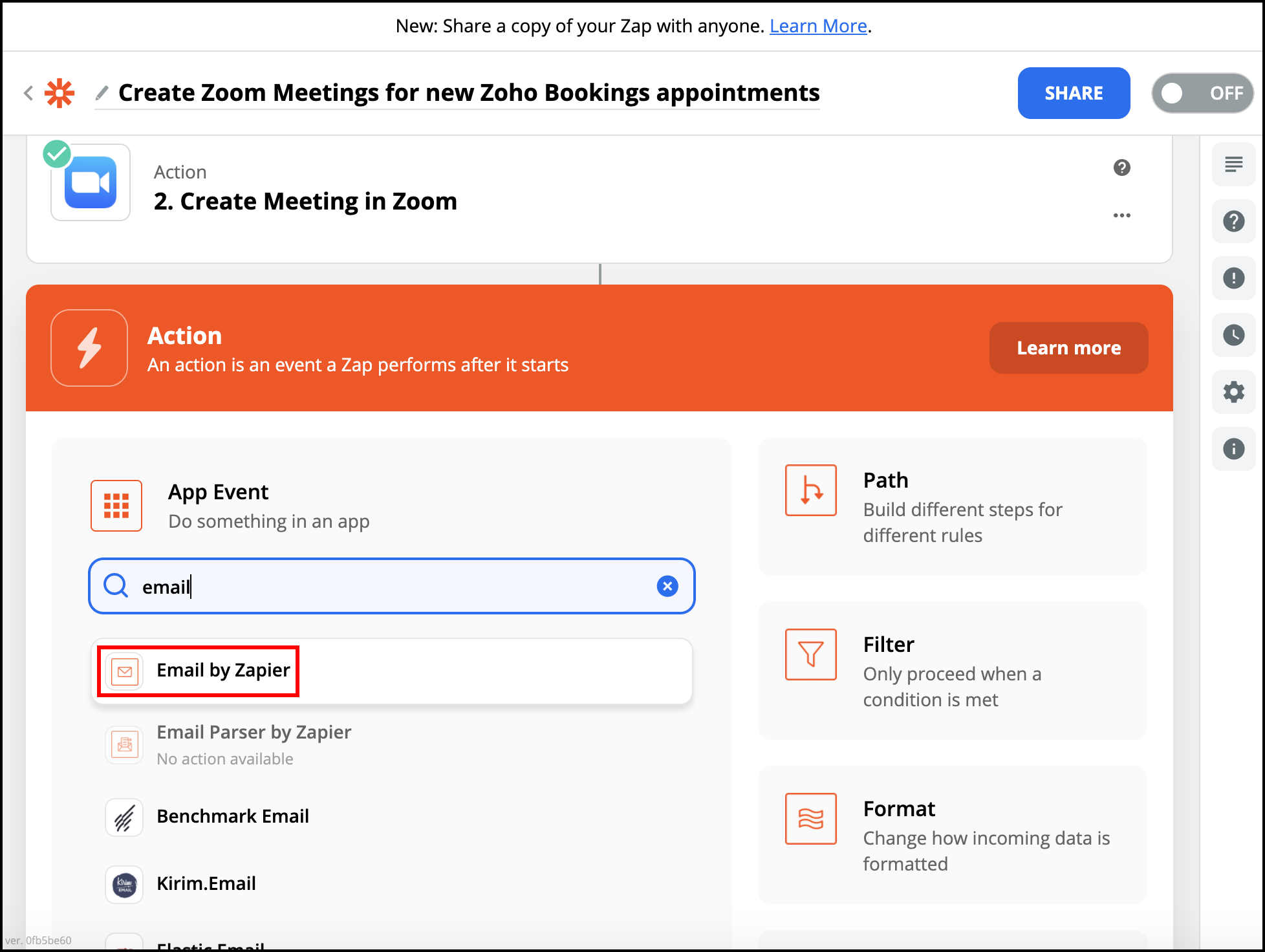The image size is (1265, 952).
Task: Open the info details sidebar icon
Action: coord(1233,449)
